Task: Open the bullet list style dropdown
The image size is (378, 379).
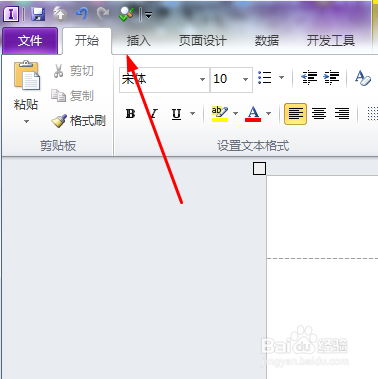Action: [x=281, y=78]
